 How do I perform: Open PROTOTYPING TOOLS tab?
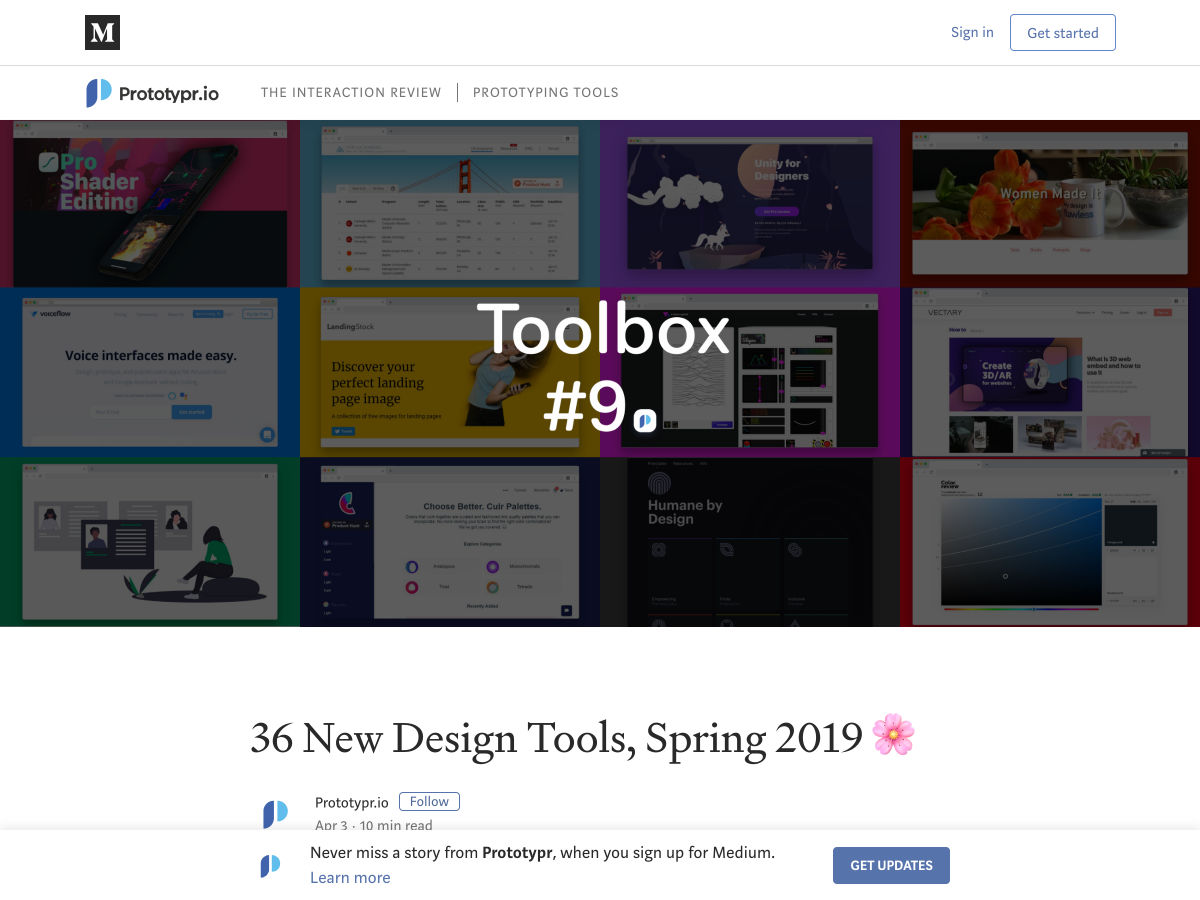tap(546, 92)
